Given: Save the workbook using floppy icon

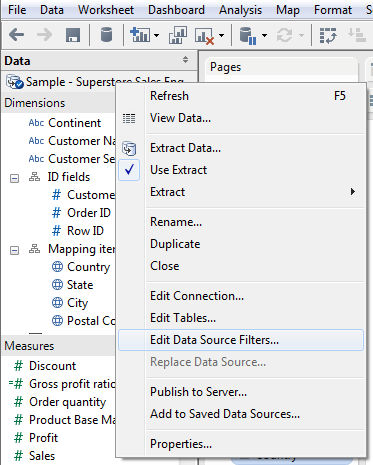Looking at the screenshot, I should (73, 35).
